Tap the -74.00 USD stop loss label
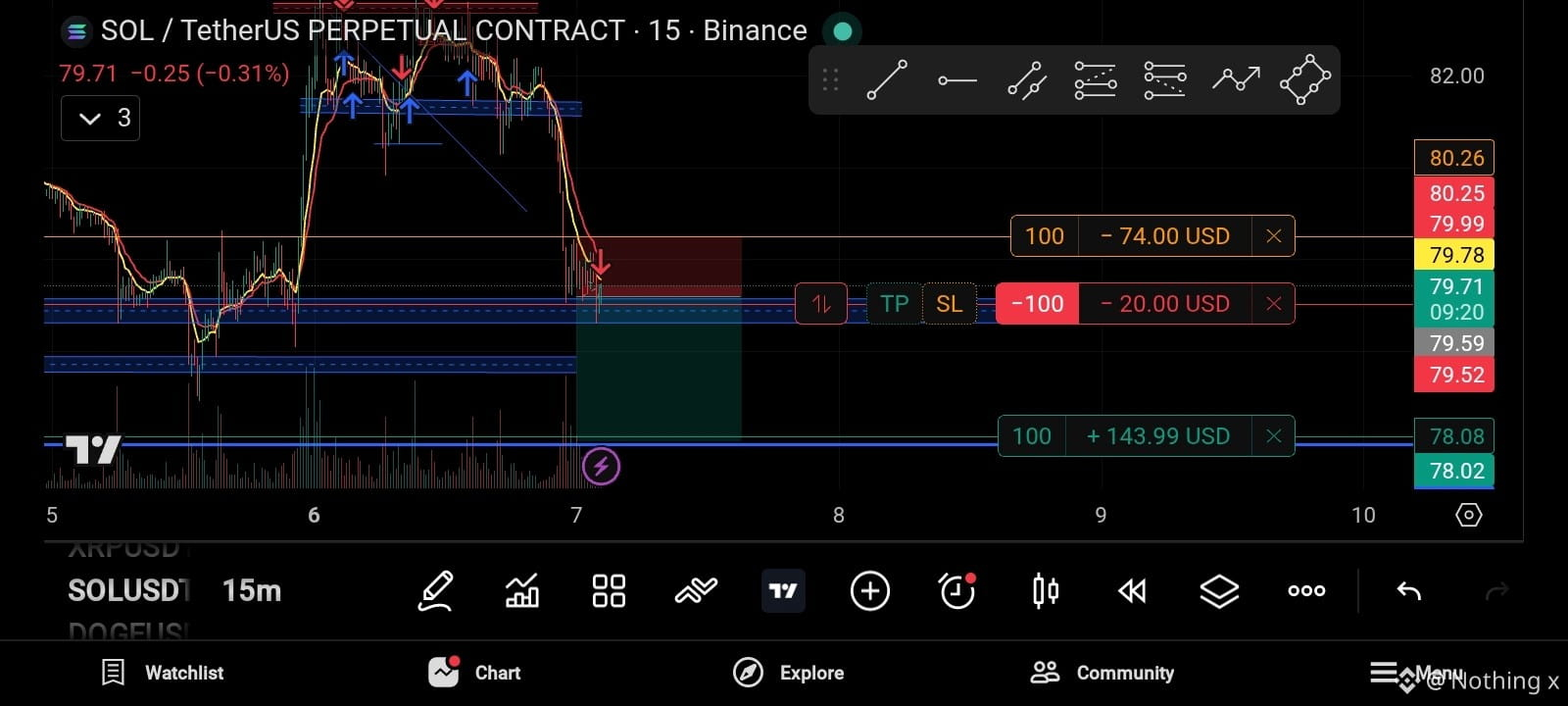 point(1164,236)
